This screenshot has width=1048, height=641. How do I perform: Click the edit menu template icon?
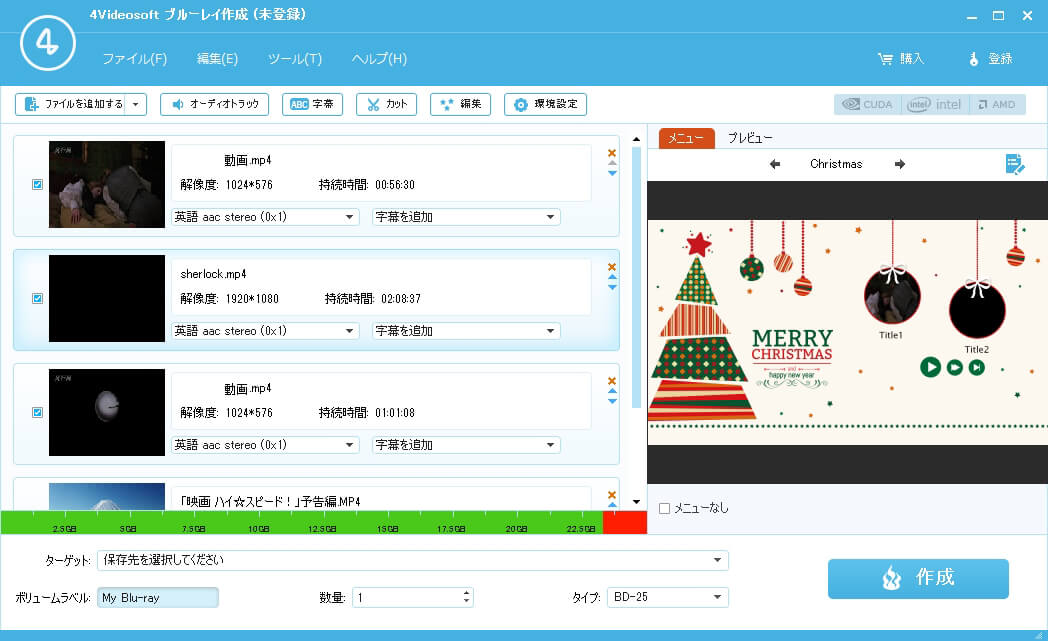[1015, 164]
